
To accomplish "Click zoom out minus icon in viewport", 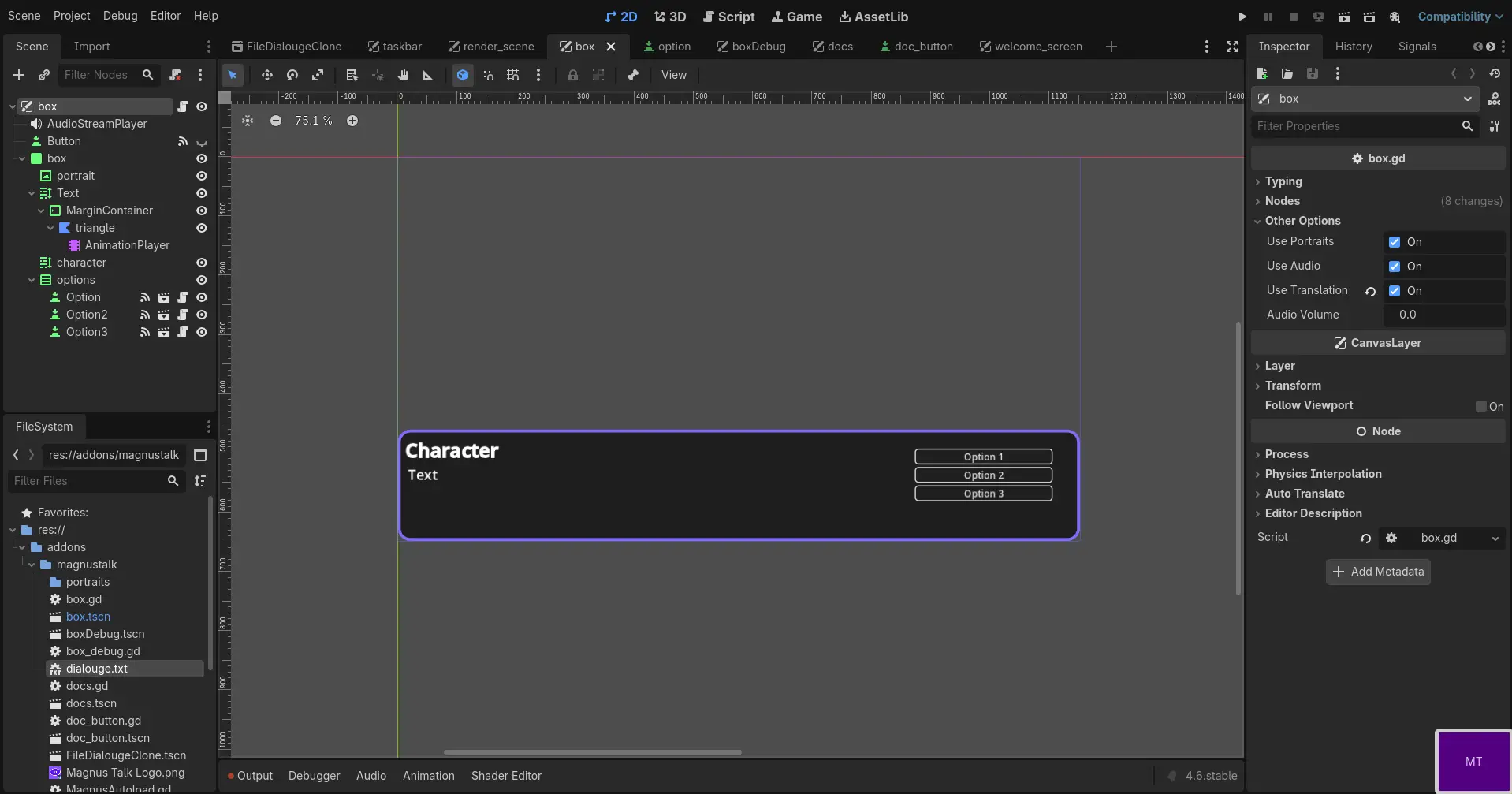I will (275, 121).
